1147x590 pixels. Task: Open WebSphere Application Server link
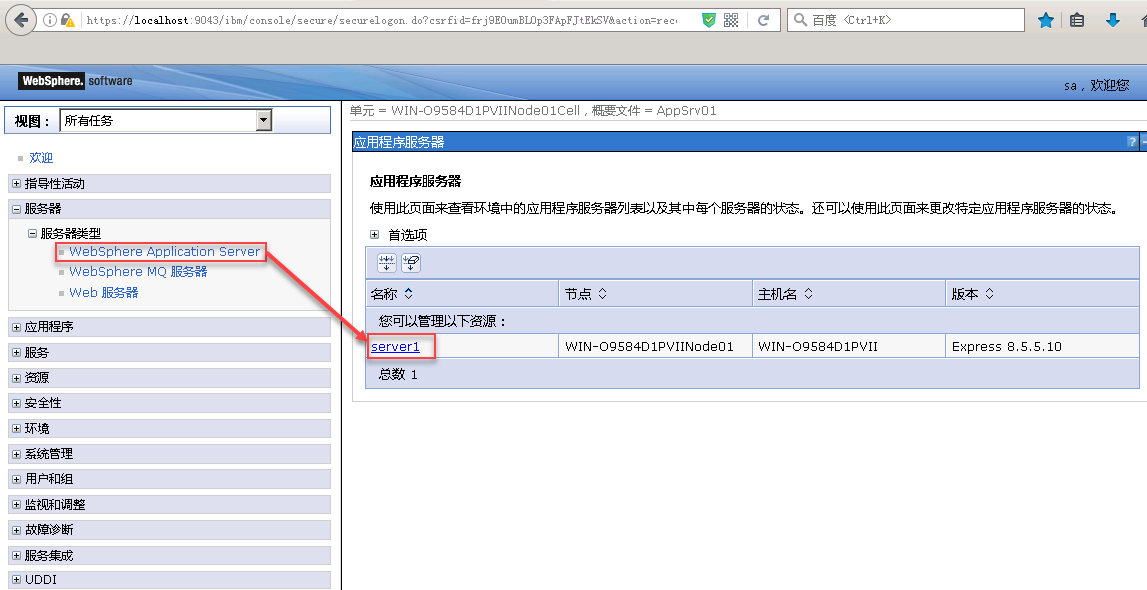click(165, 251)
